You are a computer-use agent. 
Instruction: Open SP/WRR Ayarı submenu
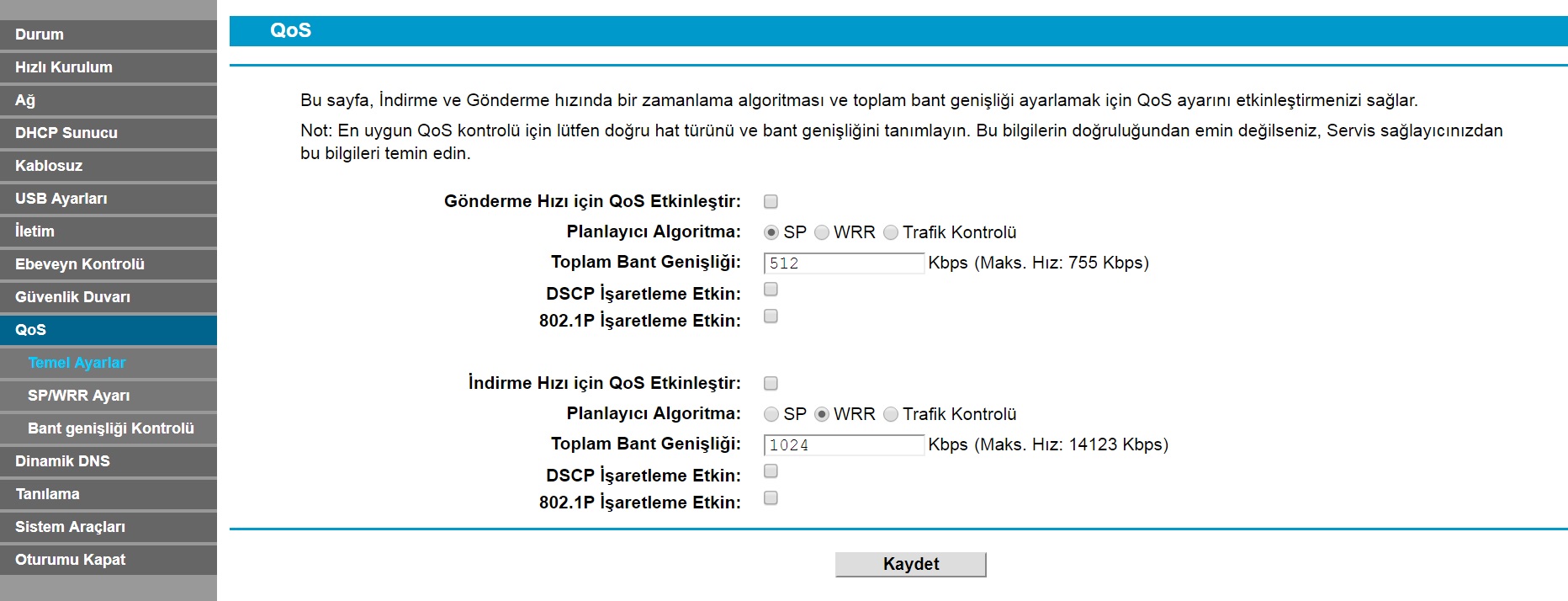[x=109, y=396]
